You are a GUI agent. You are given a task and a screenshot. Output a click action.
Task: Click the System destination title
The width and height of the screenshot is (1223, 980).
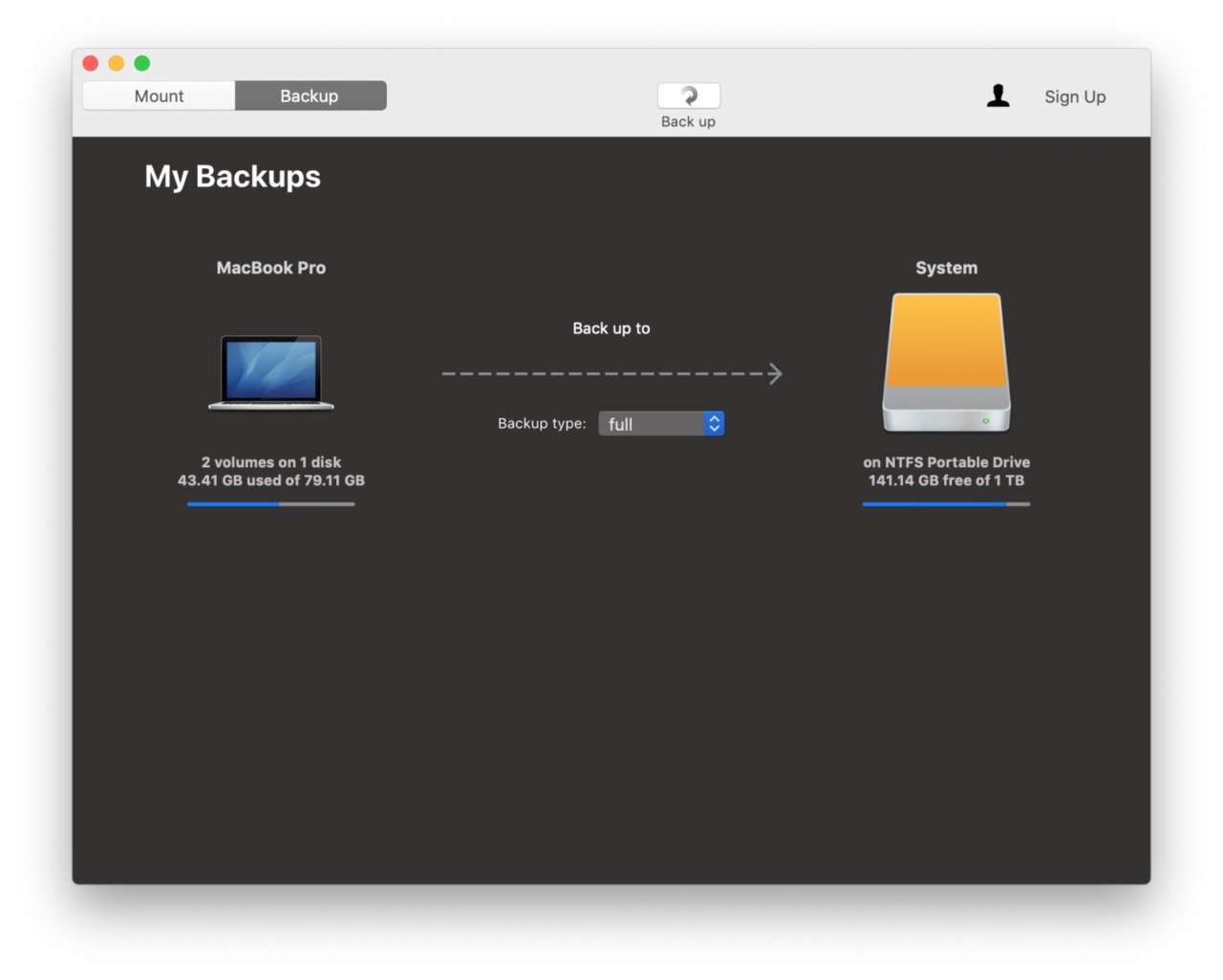coord(946,267)
